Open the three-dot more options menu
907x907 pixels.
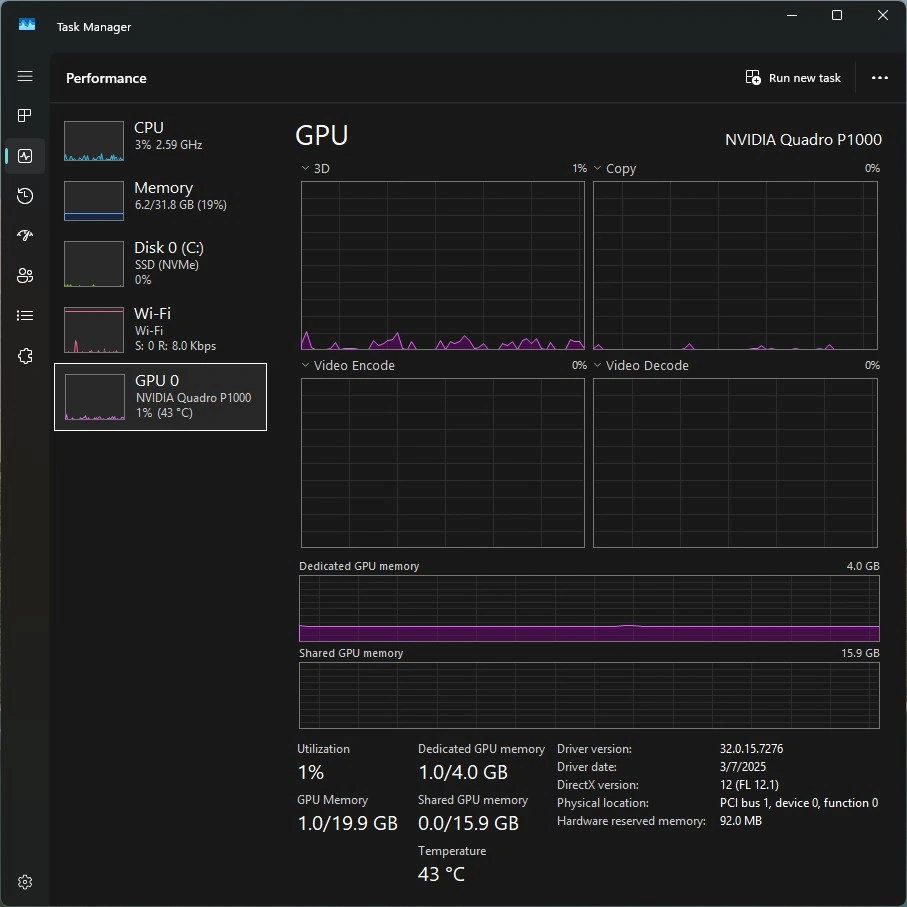click(x=880, y=78)
